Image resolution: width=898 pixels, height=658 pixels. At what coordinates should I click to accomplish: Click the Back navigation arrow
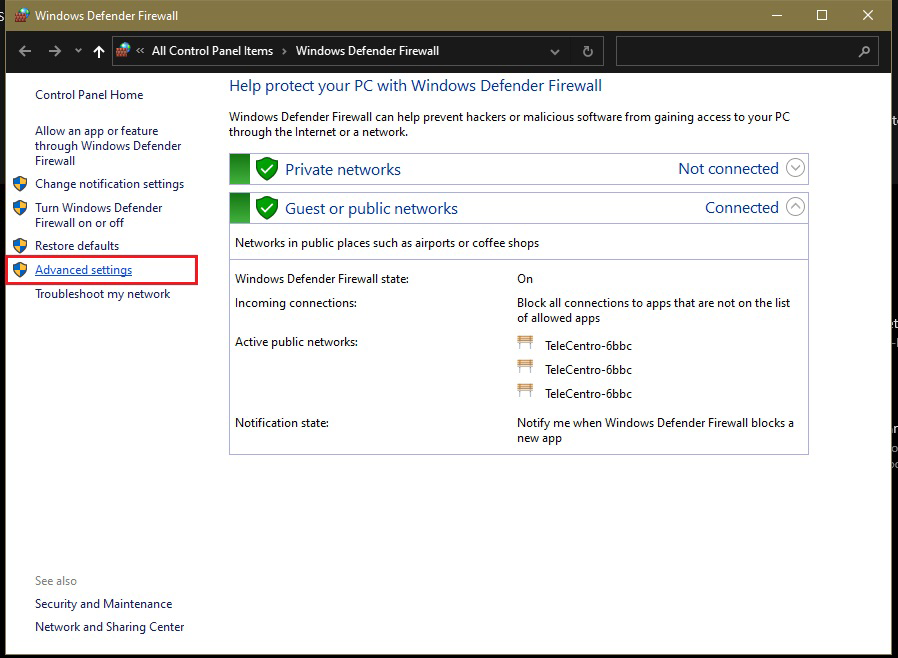pyautogui.click(x=25, y=51)
